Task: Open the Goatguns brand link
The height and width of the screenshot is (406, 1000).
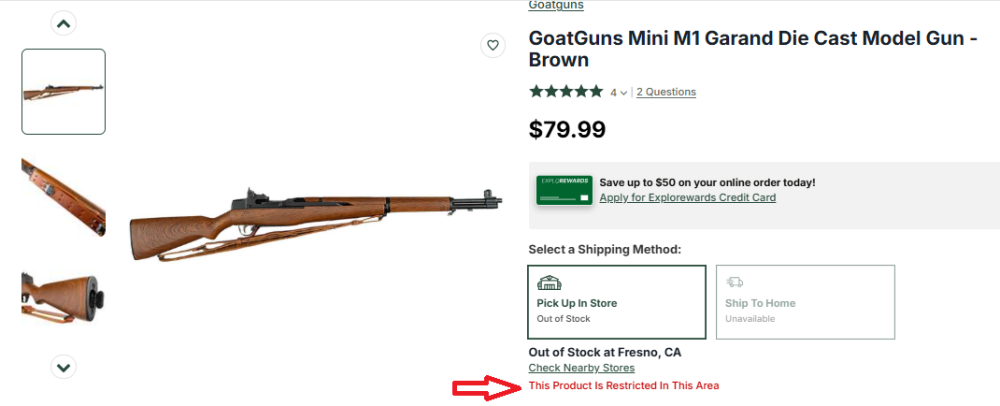Action: 556,5
